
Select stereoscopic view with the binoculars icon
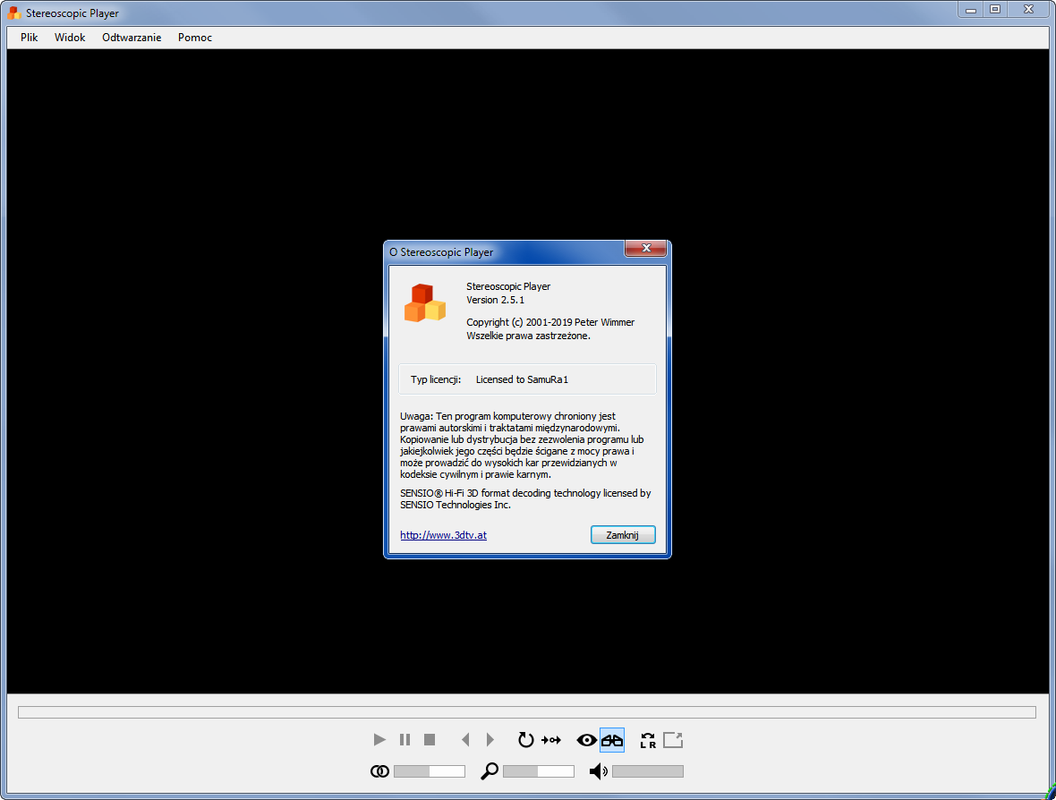point(612,740)
